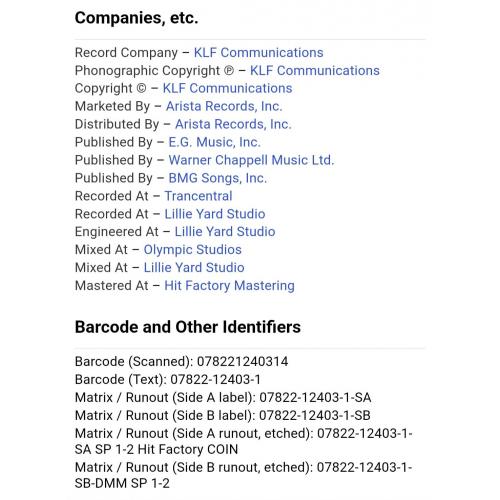Open the Record Company KLF Communications link
The width and height of the screenshot is (500, 500).
click(x=258, y=53)
